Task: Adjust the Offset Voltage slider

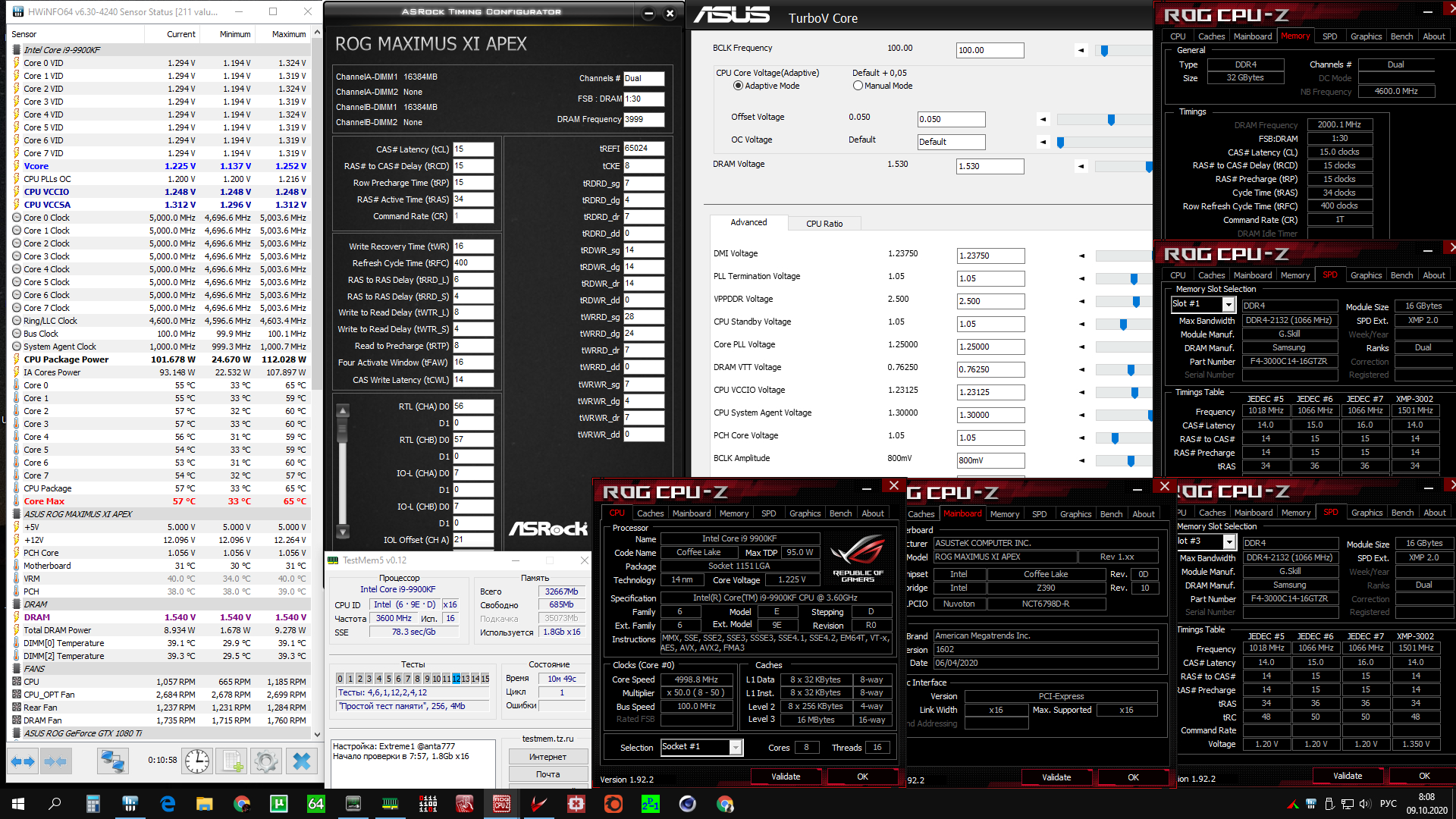Action: [1110, 120]
